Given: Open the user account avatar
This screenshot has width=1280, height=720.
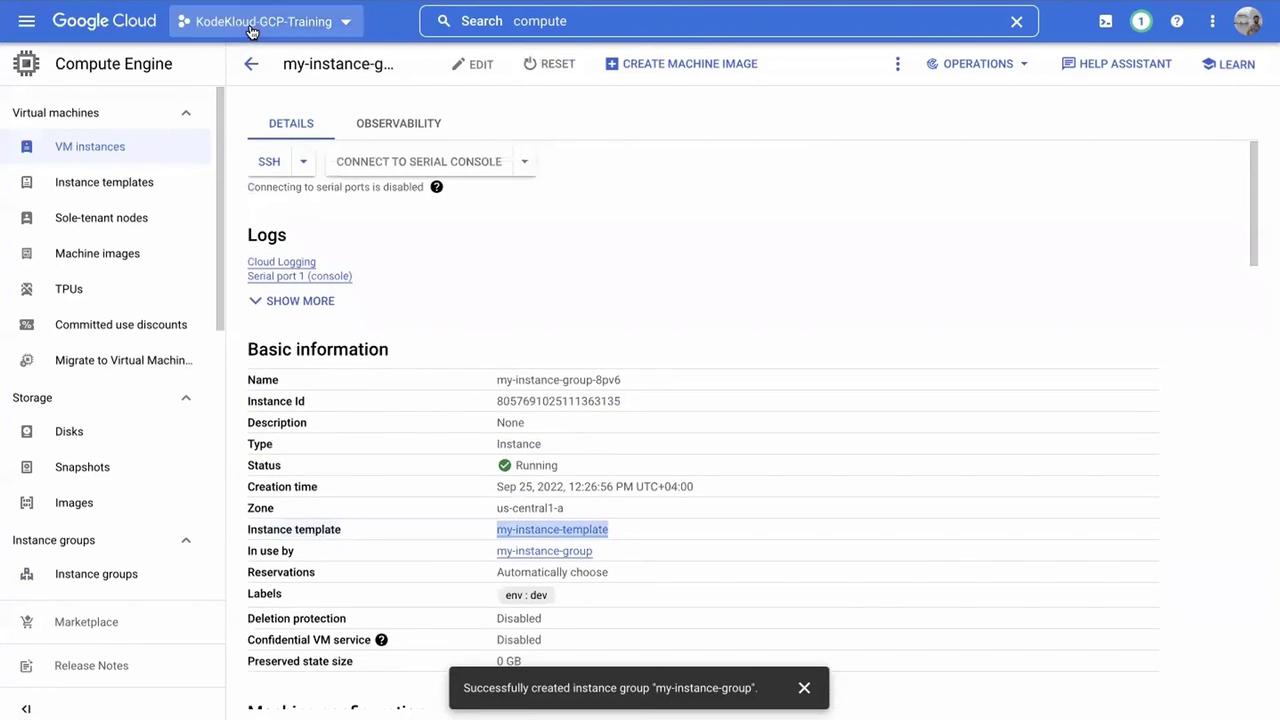Looking at the screenshot, I should coord(1248,21).
